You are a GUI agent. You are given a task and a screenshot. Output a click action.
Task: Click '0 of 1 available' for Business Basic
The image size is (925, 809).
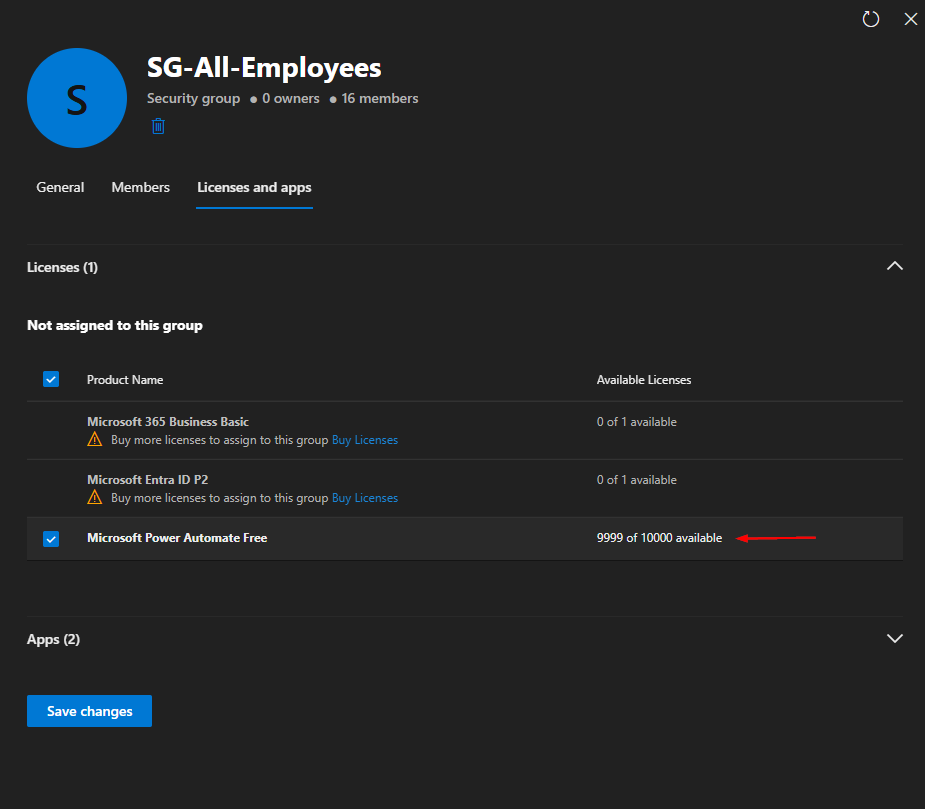pyautogui.click(x=637, y=422)
